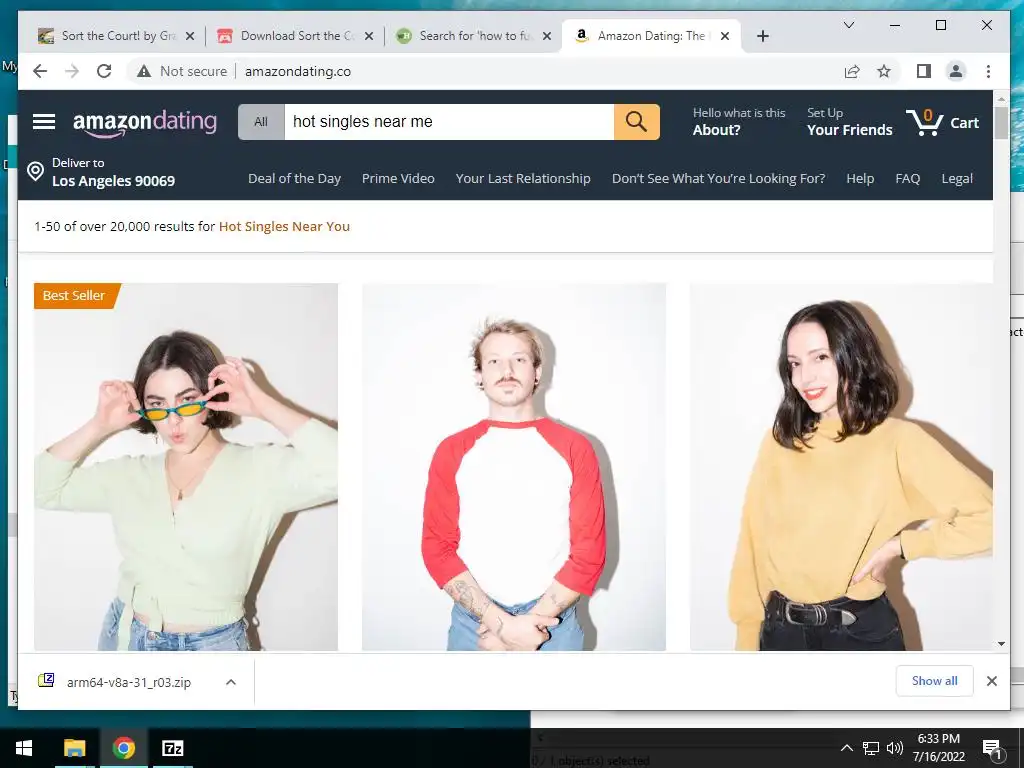Click Deliver to Los Angeles 90069
This screenshot has height=768, width=1024.
101,172
